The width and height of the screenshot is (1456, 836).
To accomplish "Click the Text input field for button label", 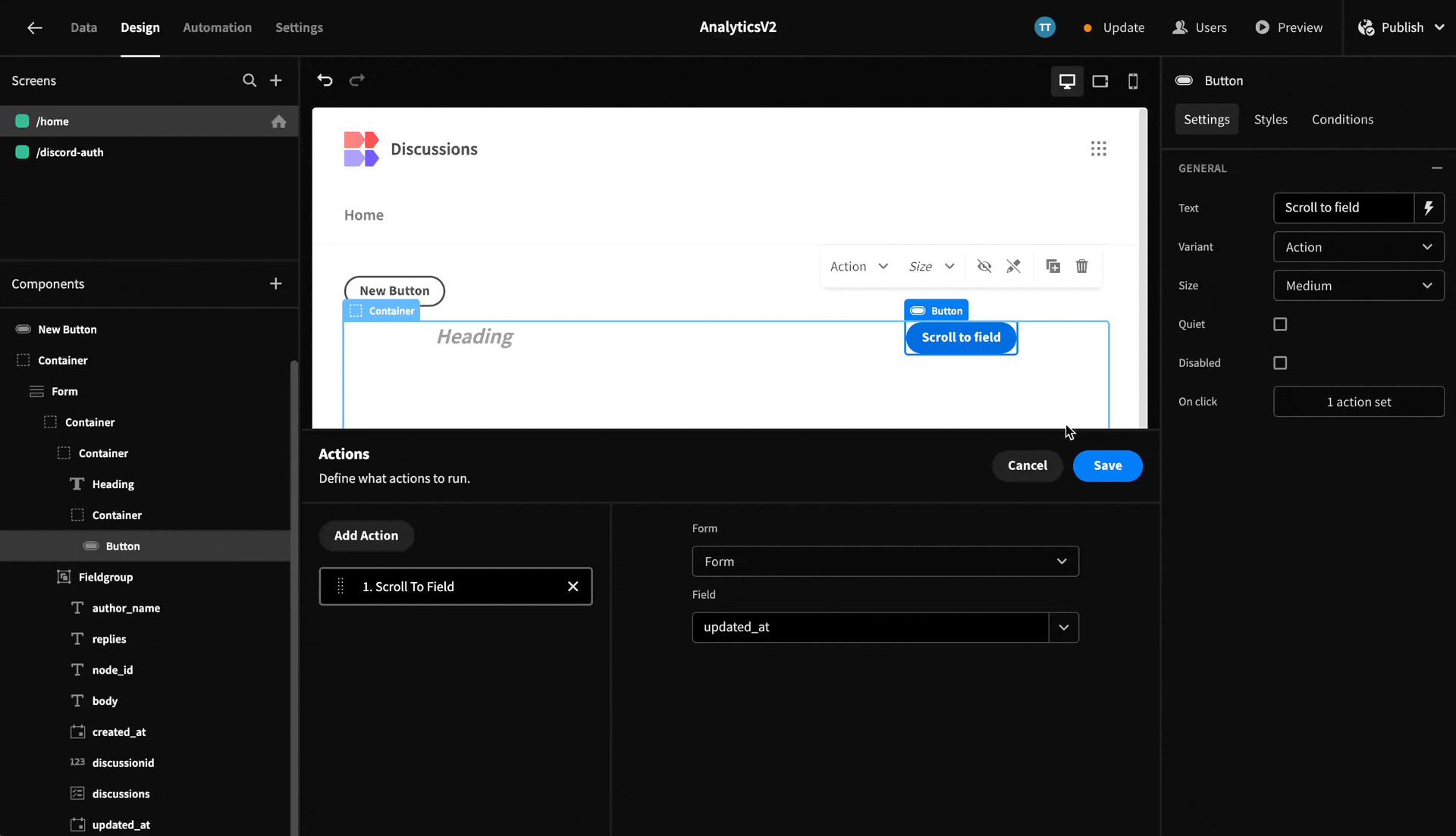I will pyautogui.click(x=1350, y=207).
